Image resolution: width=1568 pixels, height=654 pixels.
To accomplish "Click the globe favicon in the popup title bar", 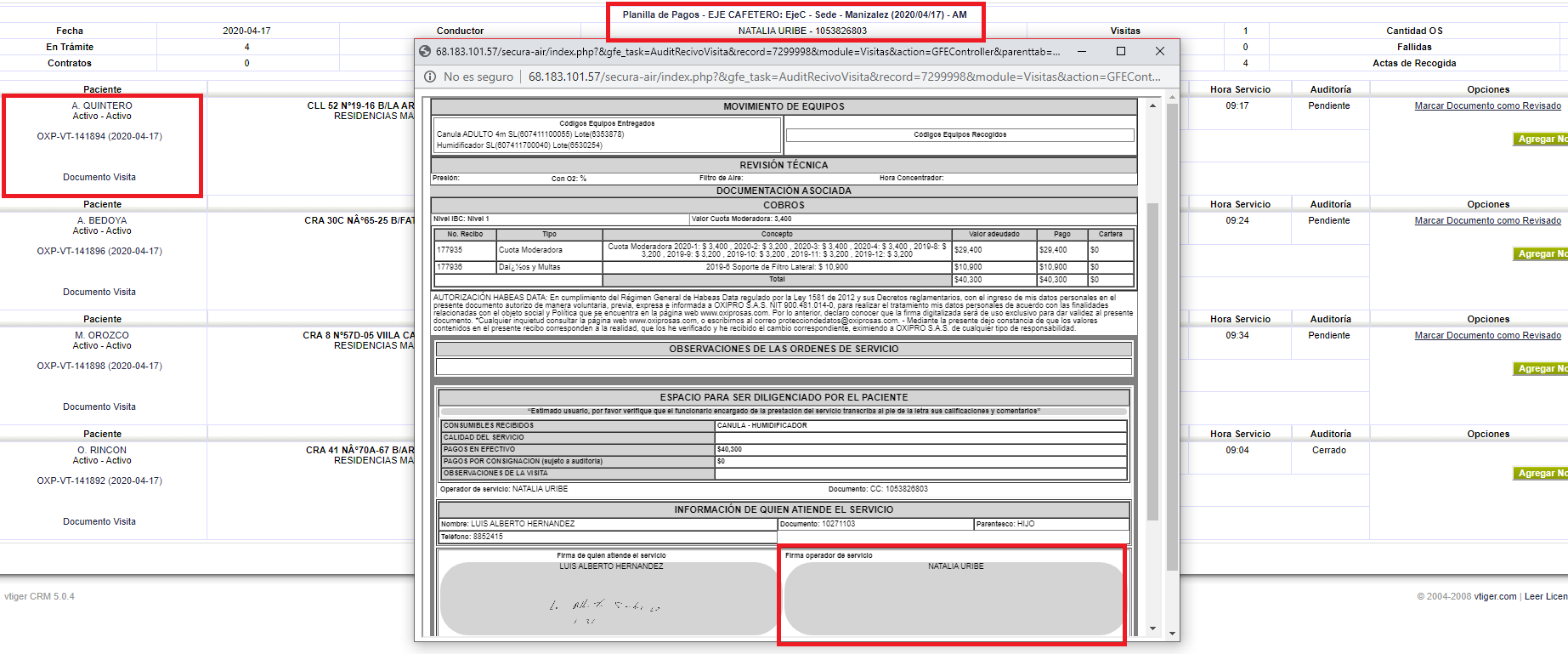I will coord(425,51).
